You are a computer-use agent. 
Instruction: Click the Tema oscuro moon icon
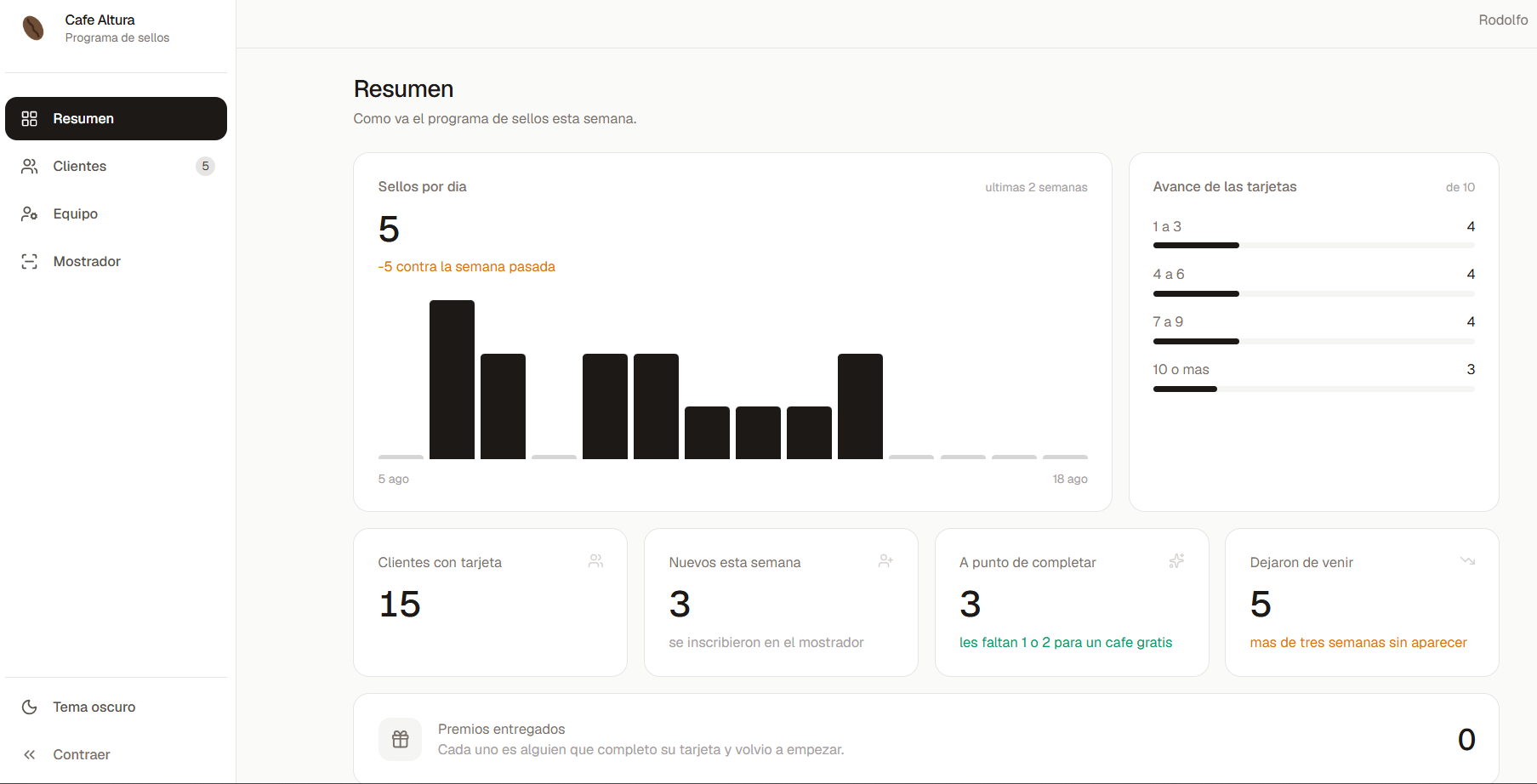(x=30, y=707)
